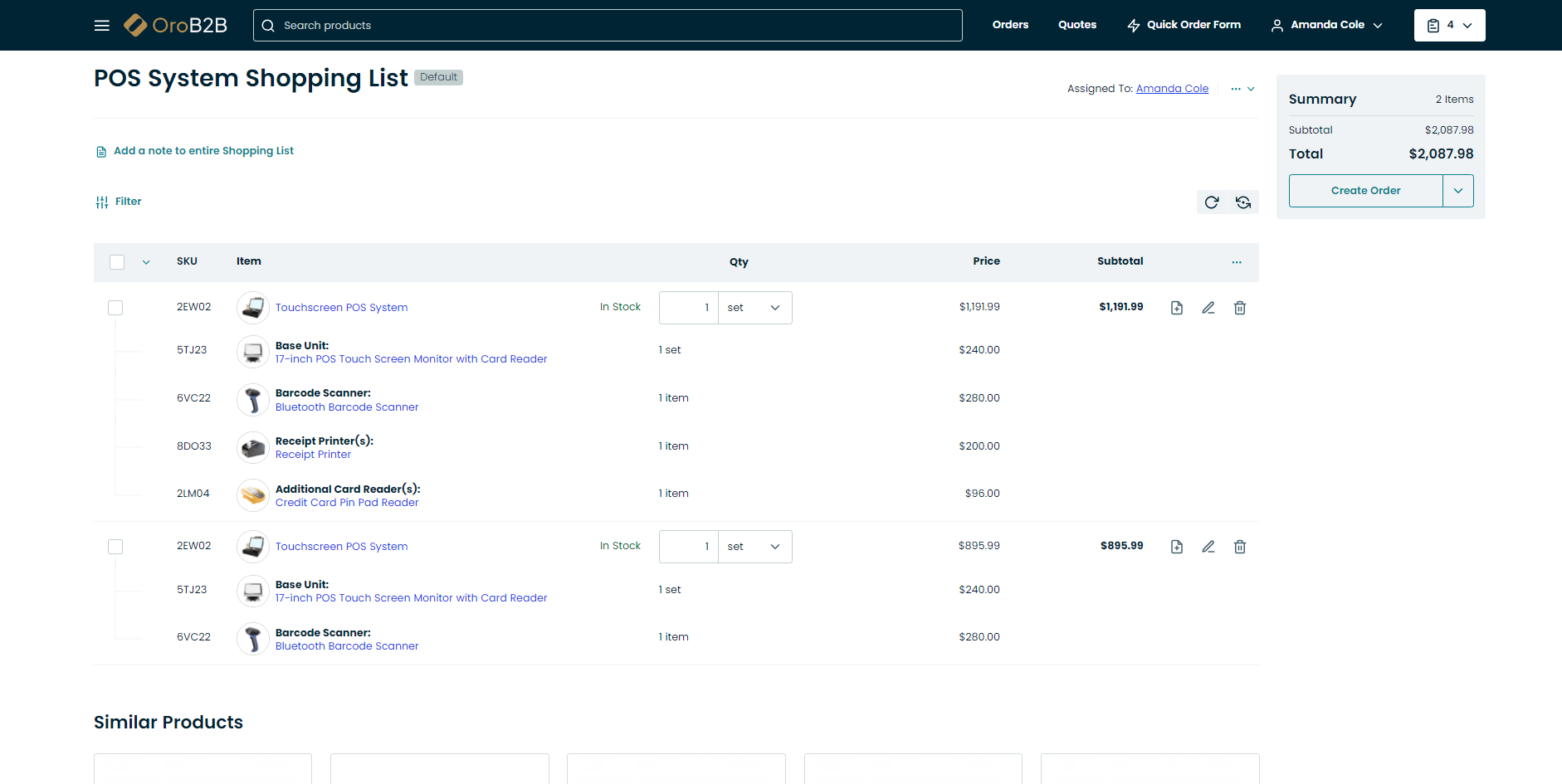Click the reset grid icon

(1243, 202)
